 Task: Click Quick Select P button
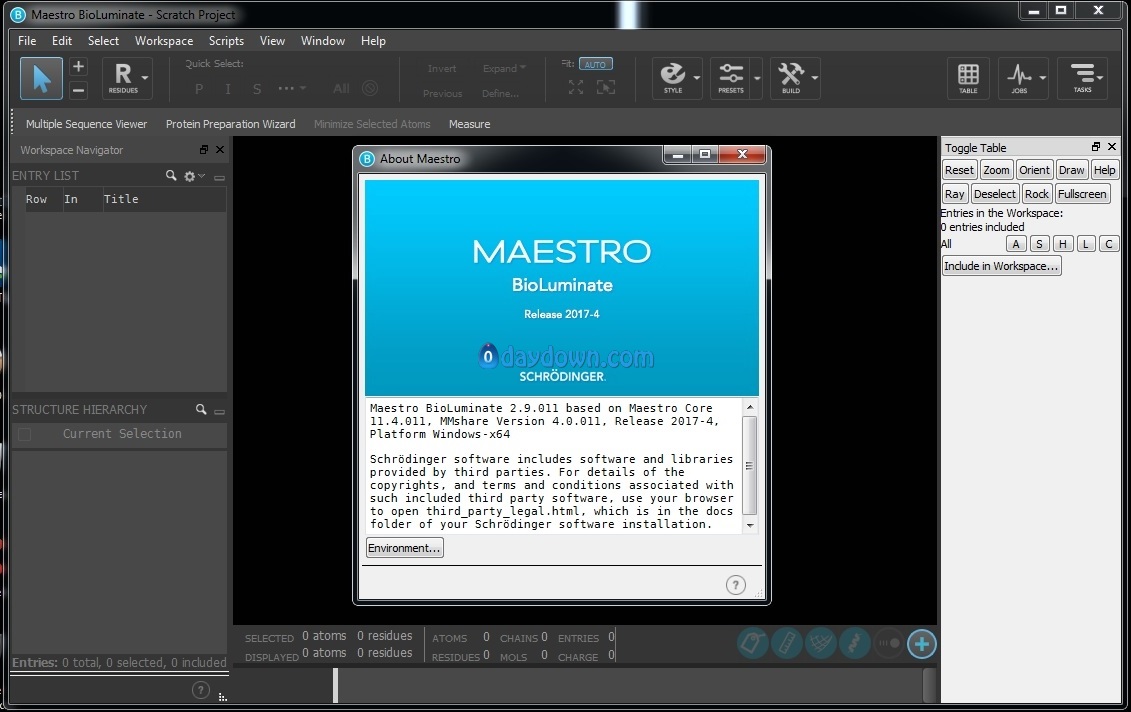pos(199,89)
